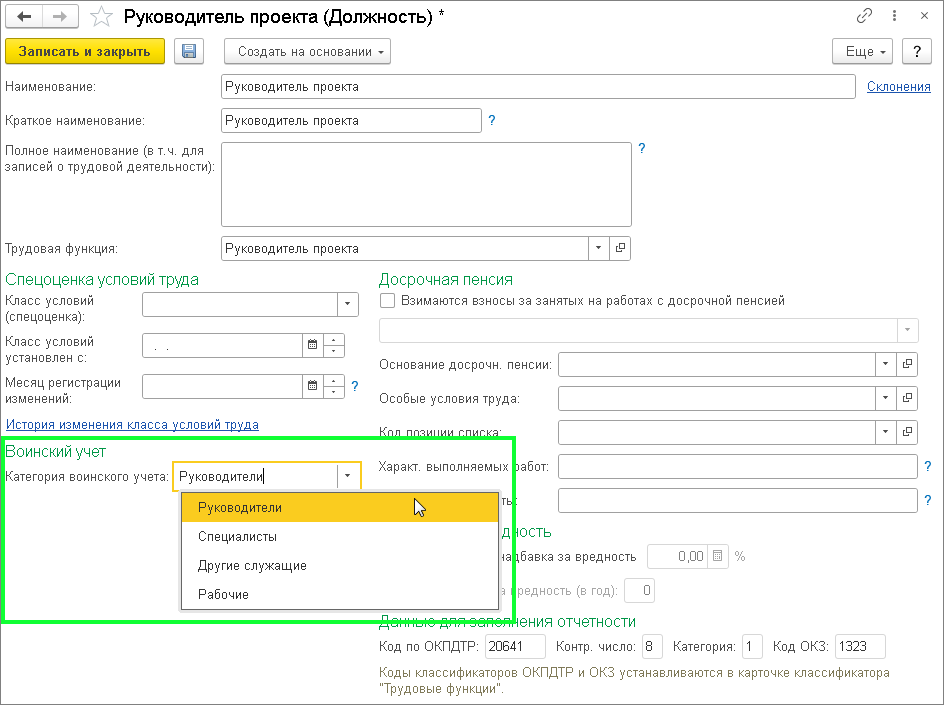
Task: Copy link via the chain icon
Action: click(864, 17)
